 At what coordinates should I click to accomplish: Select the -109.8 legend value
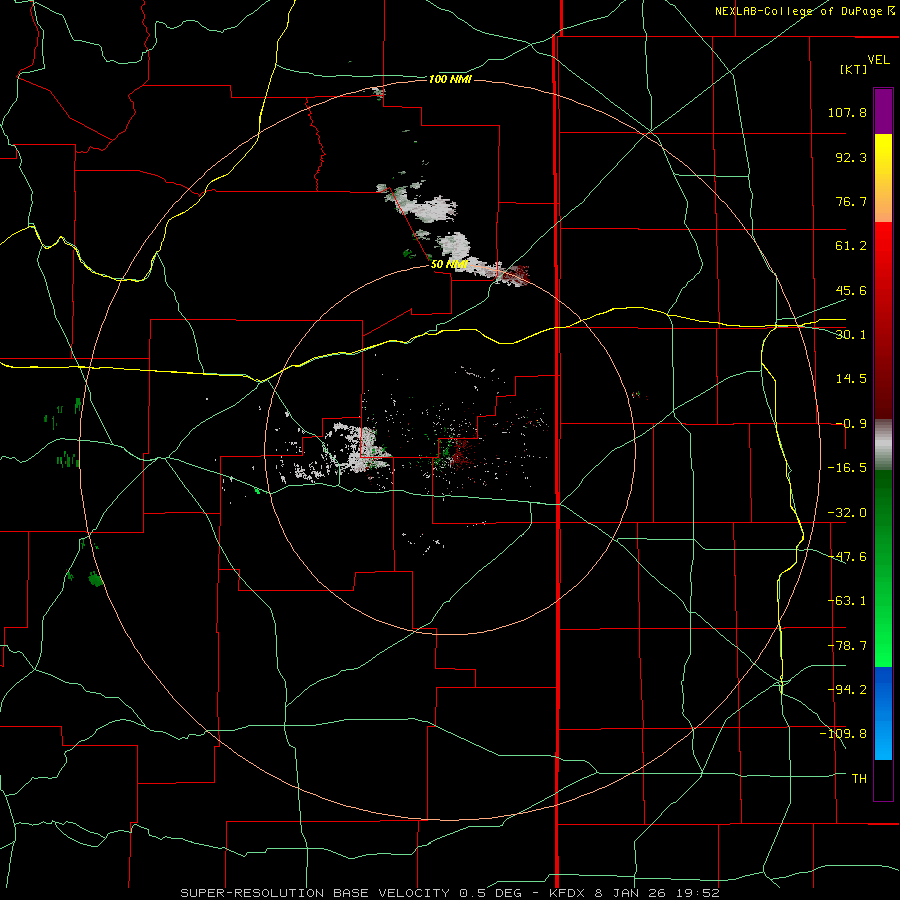843,734
